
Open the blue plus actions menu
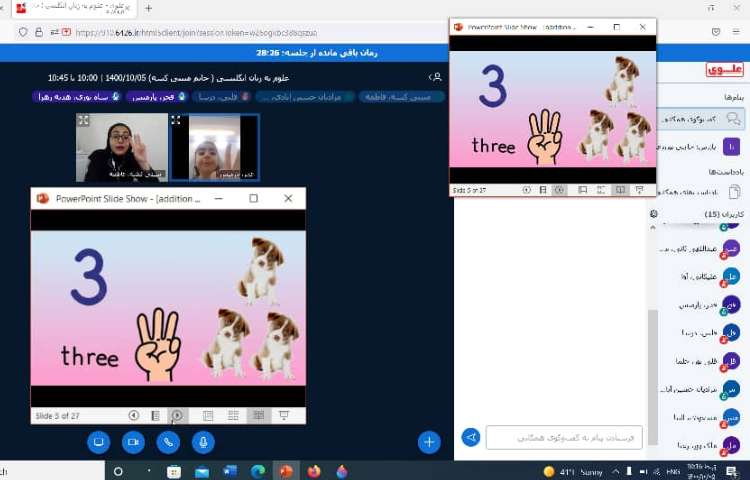pyautogui.click(x=429, y=441)
